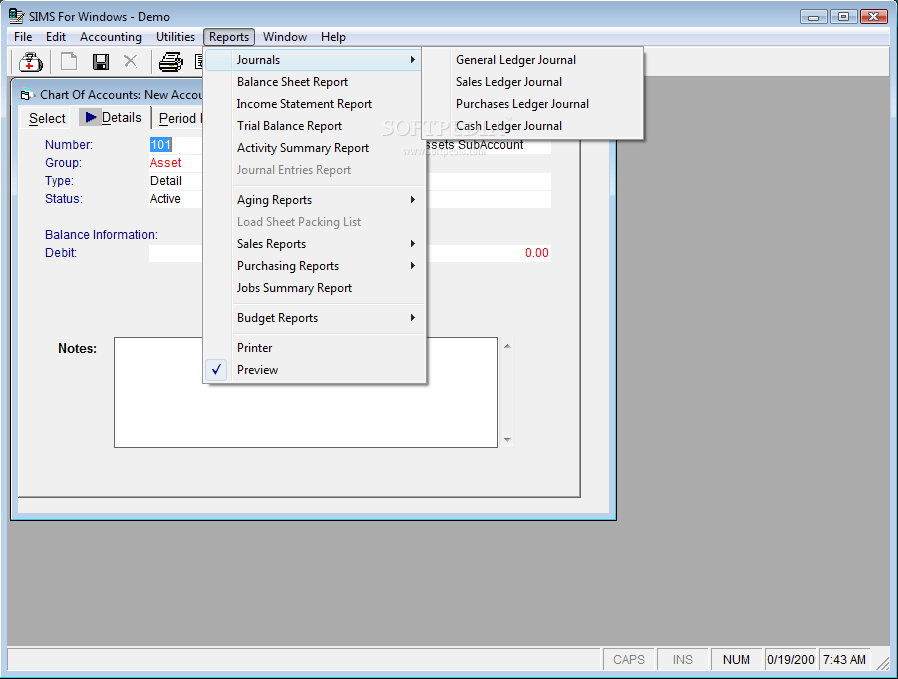Select Jobs Summary Report

[x=315, y=288]
